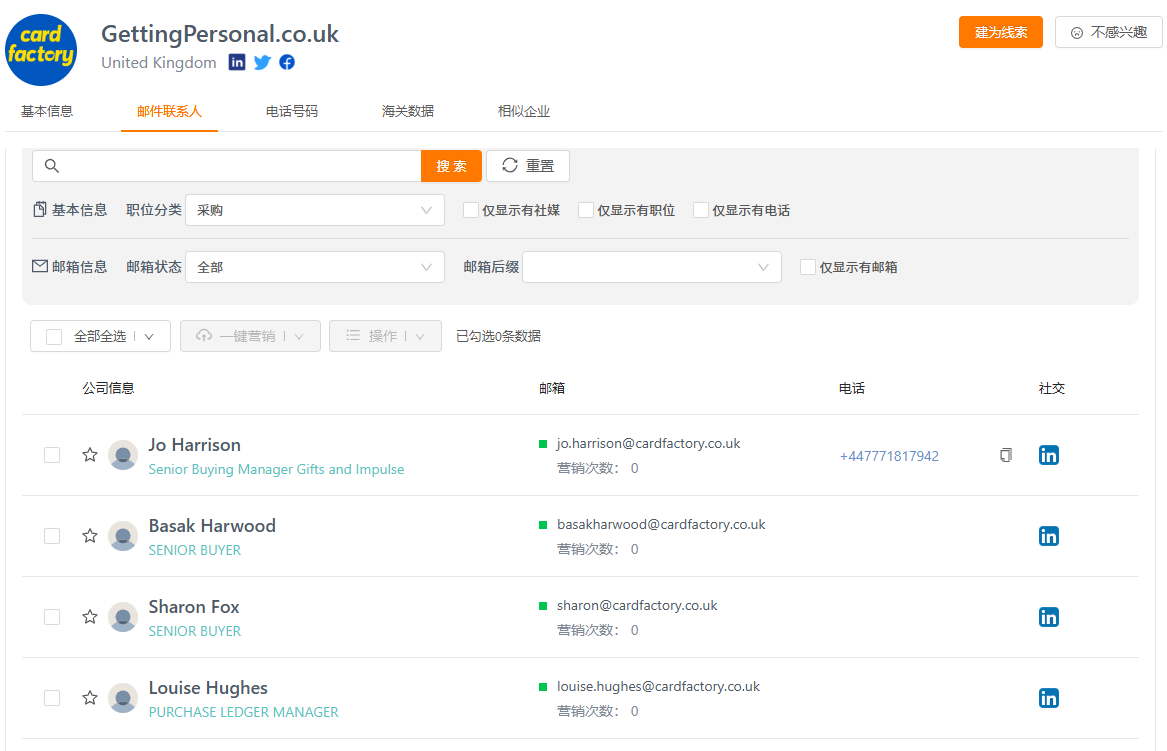Screen dimensions: 1167x751
Task: Select Louise Hughes's row checkbox
Action: pyautogui.click(x=52, y=698)
